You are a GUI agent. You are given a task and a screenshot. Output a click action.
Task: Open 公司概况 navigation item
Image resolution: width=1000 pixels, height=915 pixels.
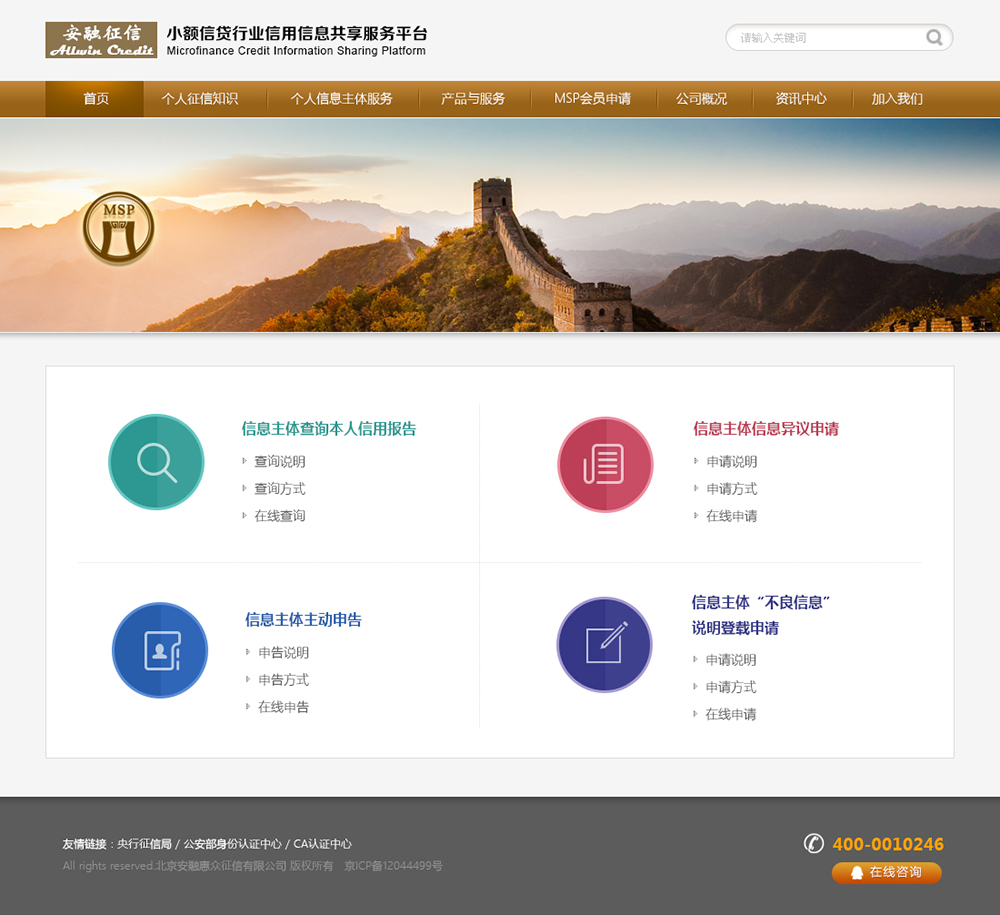[x=701, y=99]
